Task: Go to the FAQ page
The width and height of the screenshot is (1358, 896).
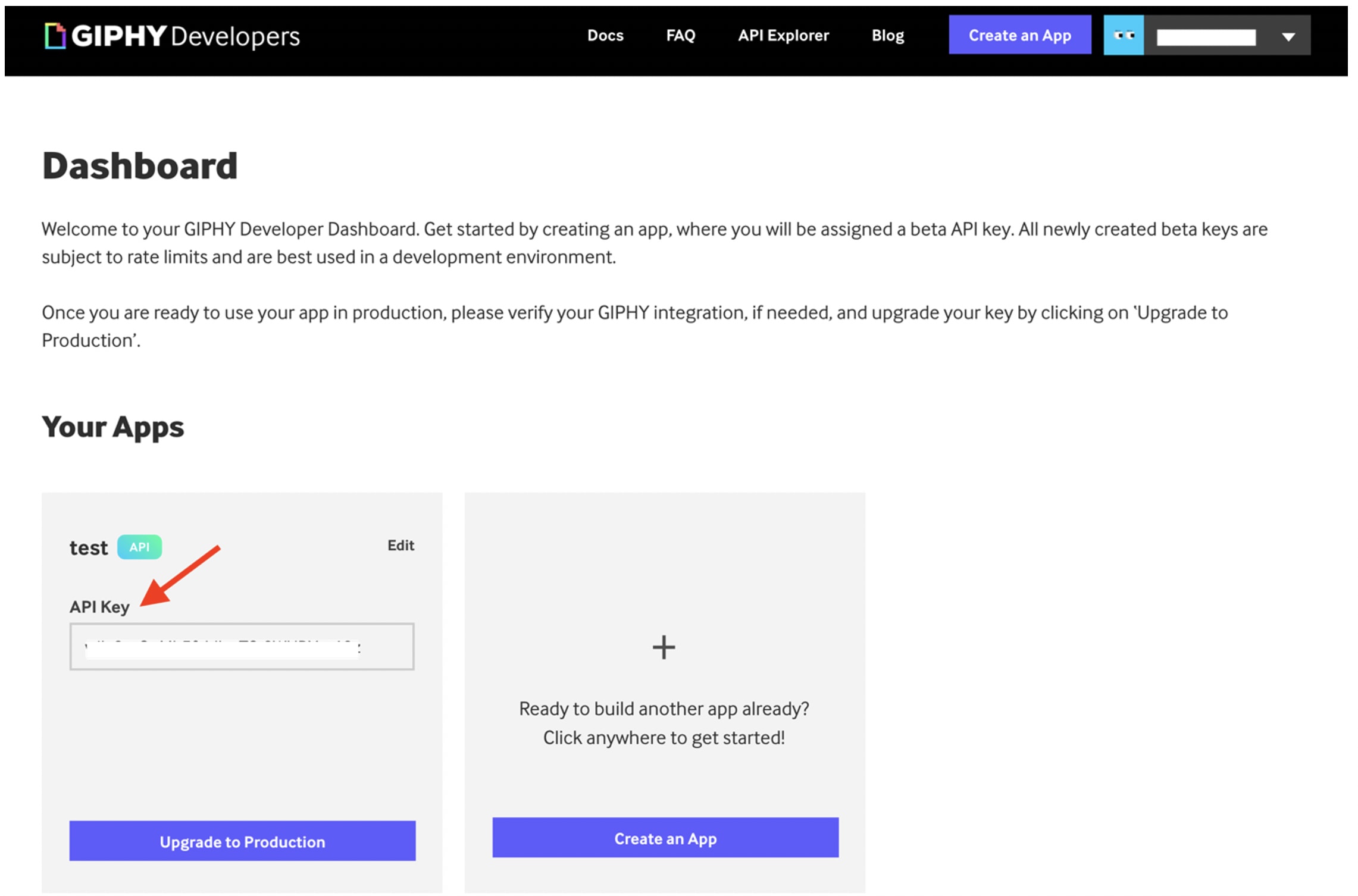Action: (680, 35)
